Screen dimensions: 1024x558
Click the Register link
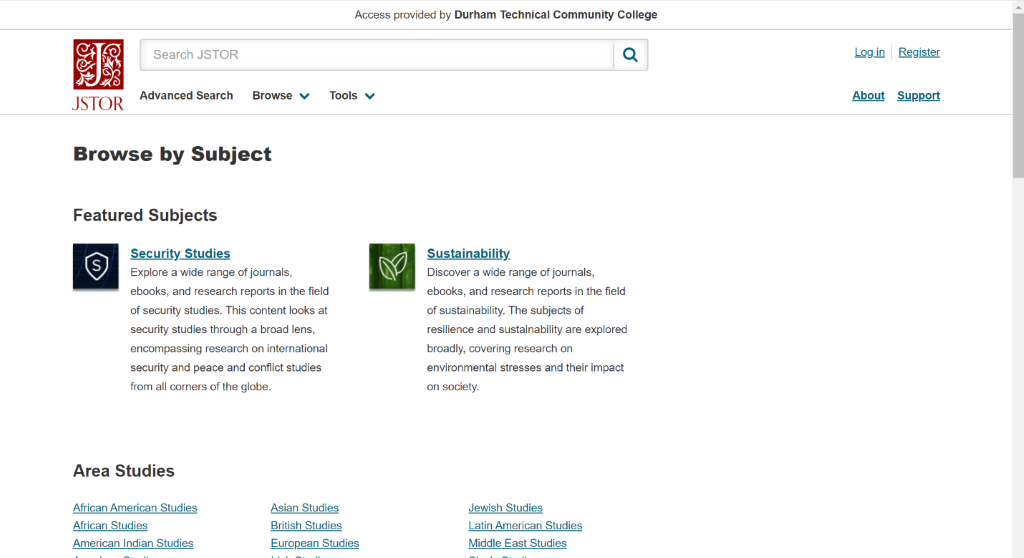tap(919, 52)
